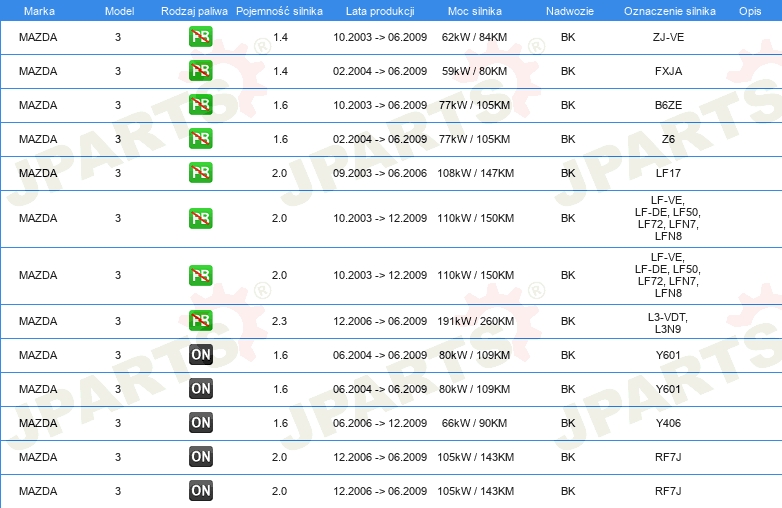Select production years in the Z6 row
Screen dimensions: 782x508
[380, 139]
